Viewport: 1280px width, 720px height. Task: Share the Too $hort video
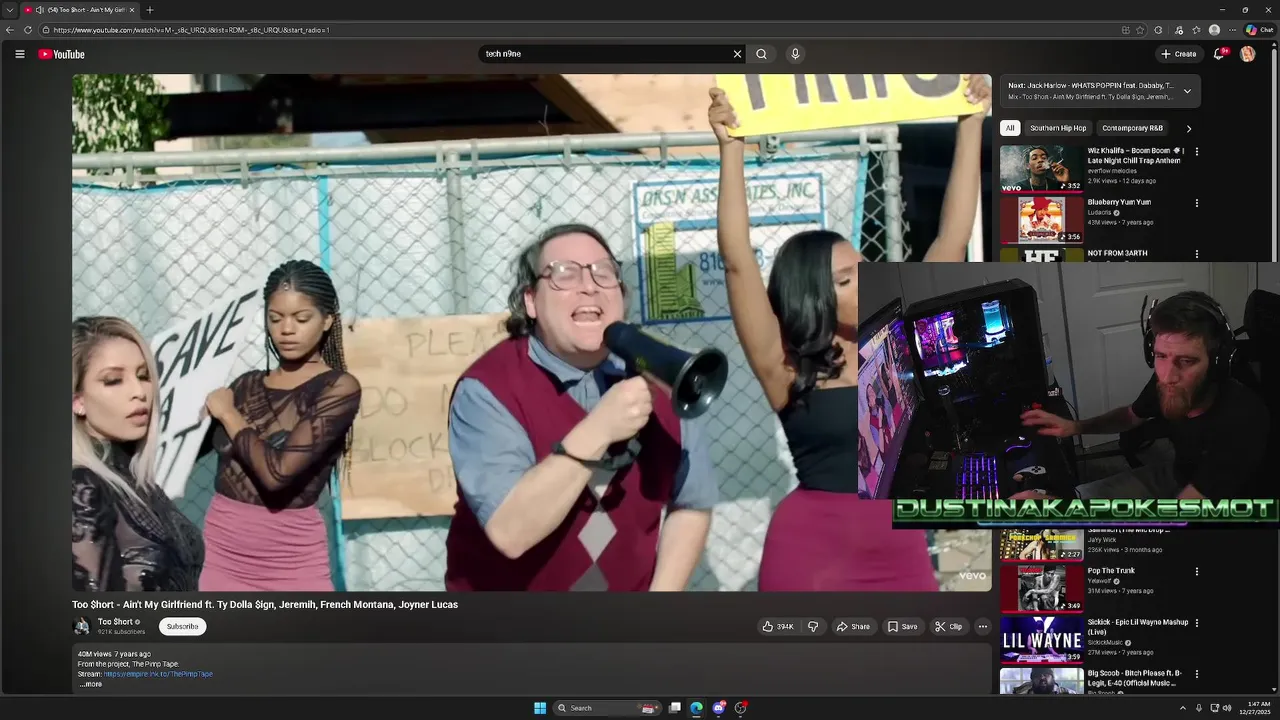(x=853, y=627)
